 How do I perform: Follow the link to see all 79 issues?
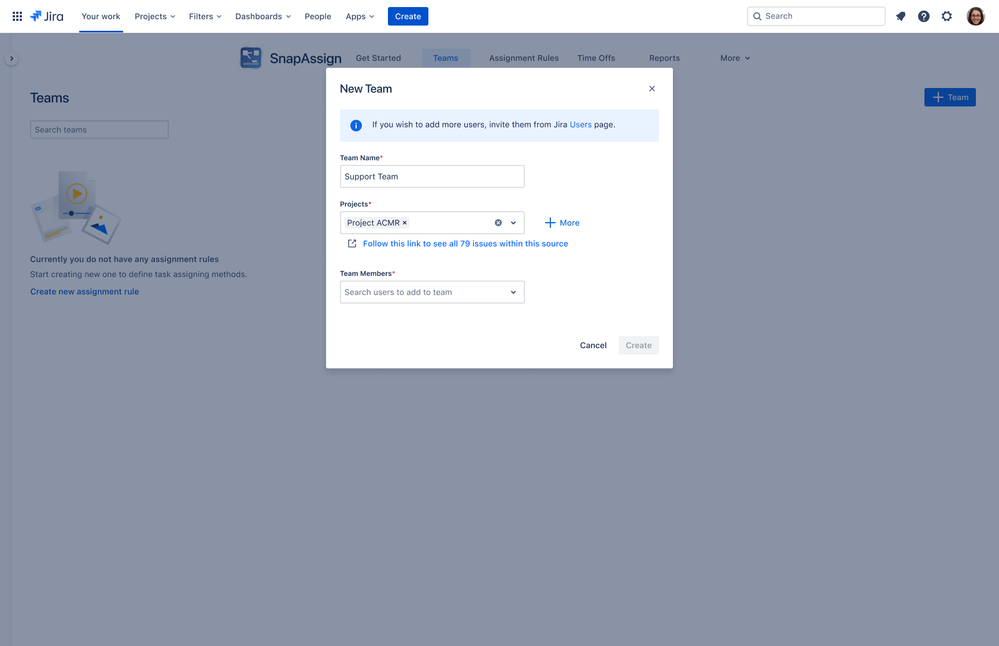(465, 244)
